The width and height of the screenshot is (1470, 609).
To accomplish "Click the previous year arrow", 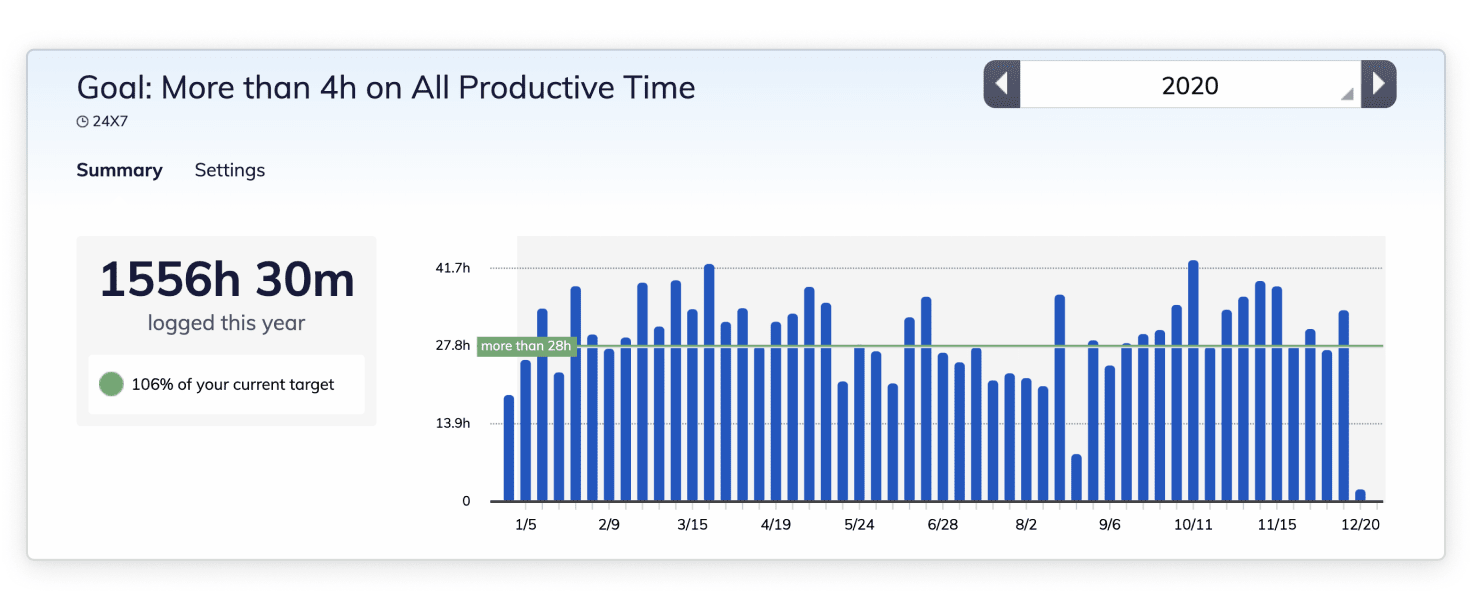I will (x=1001, y=84).
